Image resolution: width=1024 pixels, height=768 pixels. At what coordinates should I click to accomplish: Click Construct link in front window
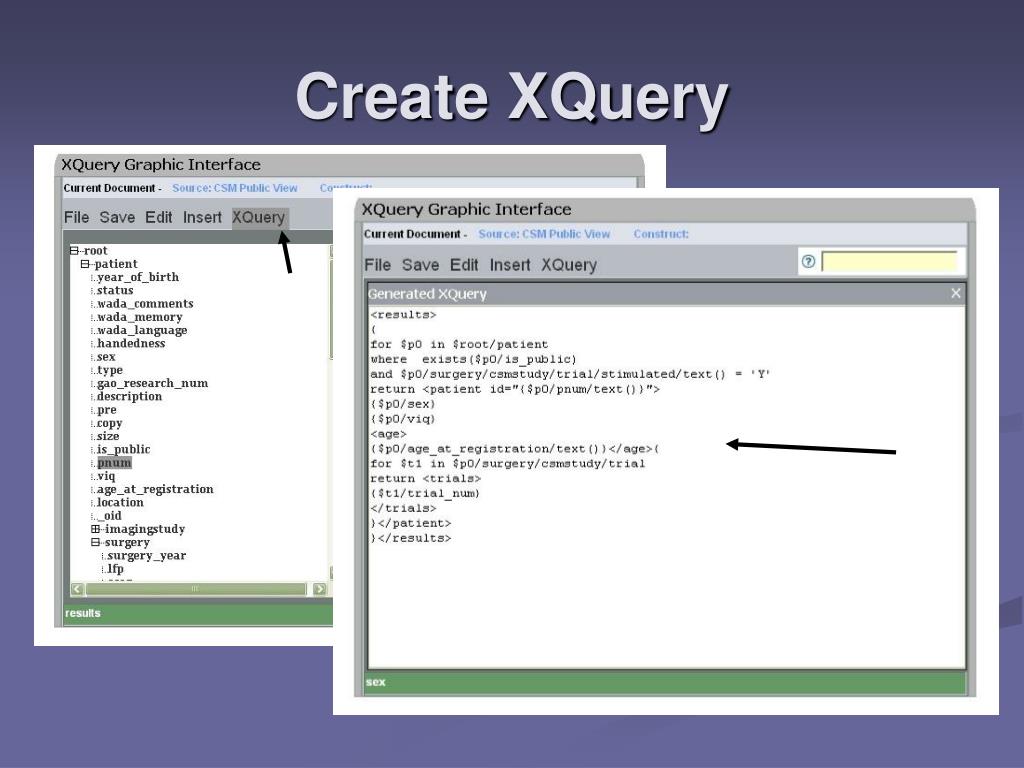coord(661,234)
